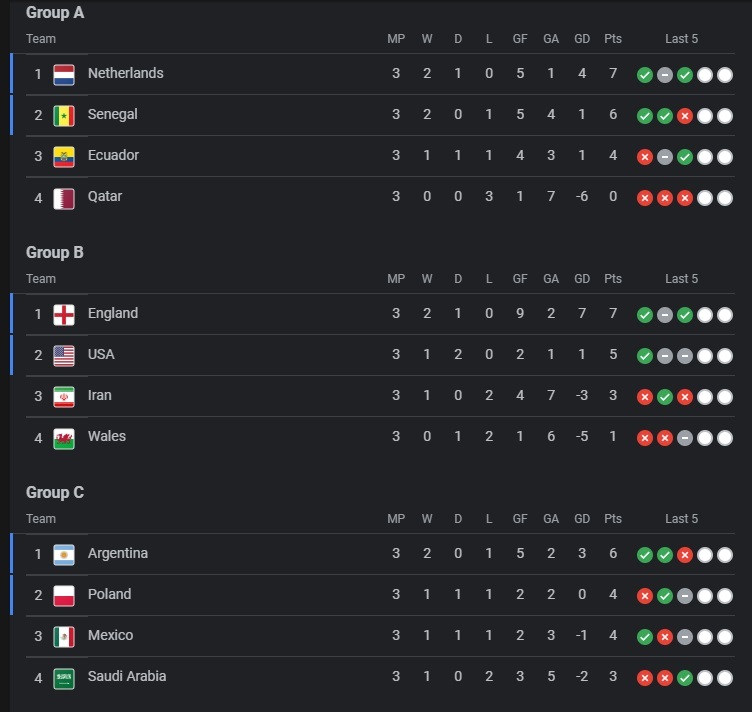Click Wales' grey draw indicator

[685, 438]
